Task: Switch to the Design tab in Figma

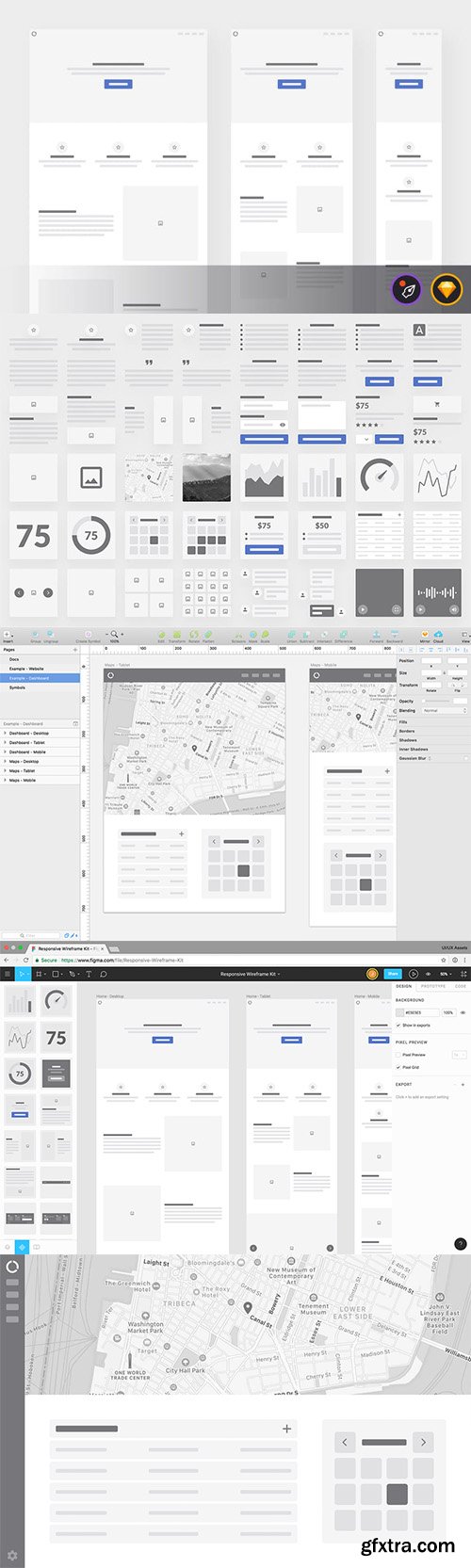Action: pyautogui.click(x=403, y=986)
